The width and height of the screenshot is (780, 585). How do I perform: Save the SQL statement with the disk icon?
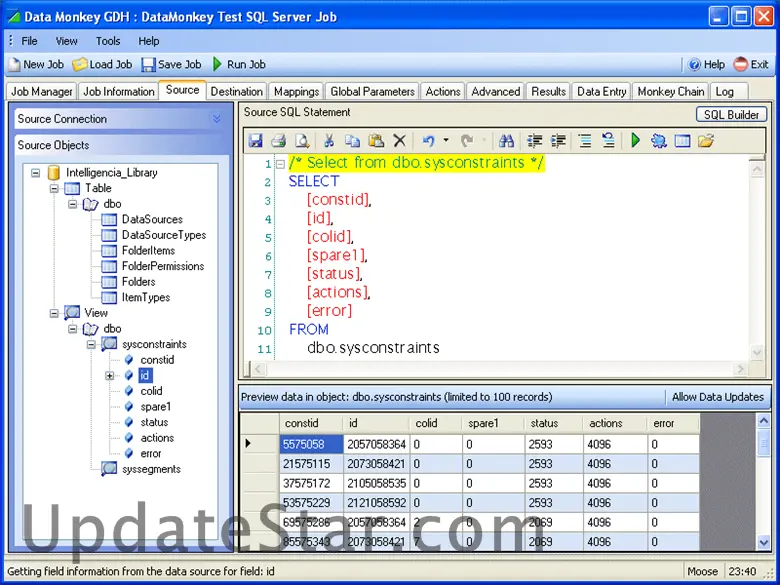tap(256, 141)
